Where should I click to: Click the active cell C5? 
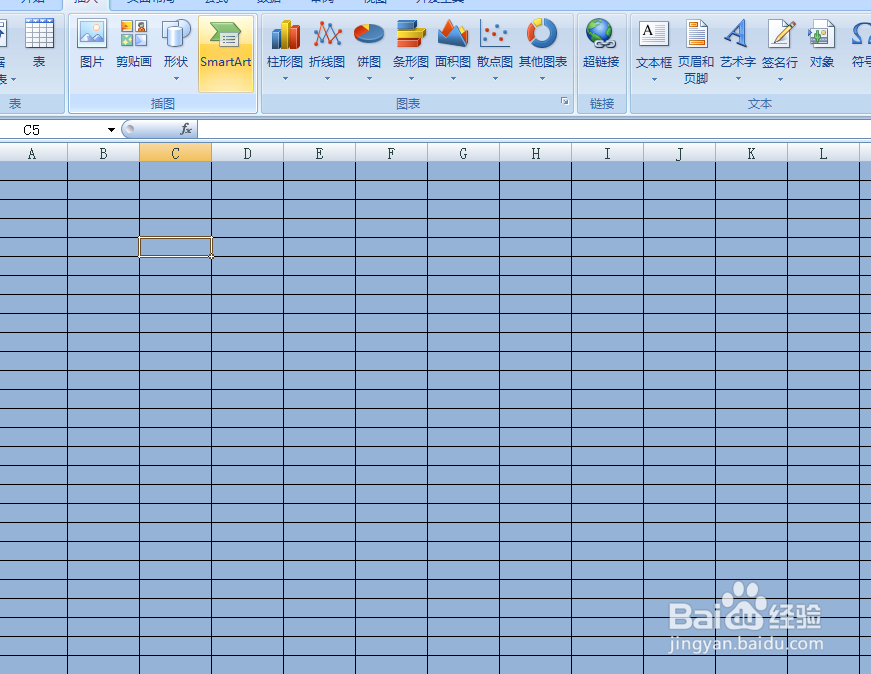[176, 247]
